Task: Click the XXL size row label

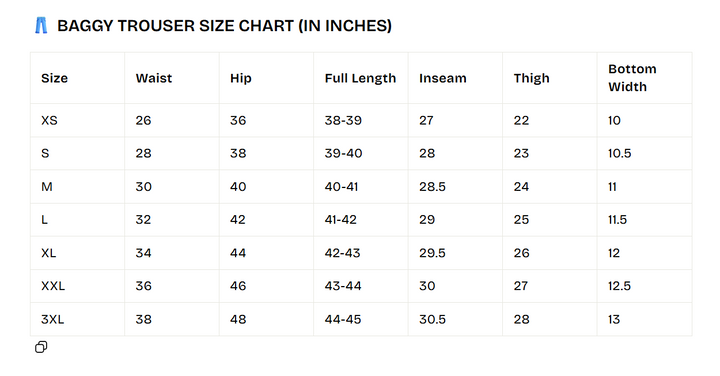Action: click(x=53, y=286)
